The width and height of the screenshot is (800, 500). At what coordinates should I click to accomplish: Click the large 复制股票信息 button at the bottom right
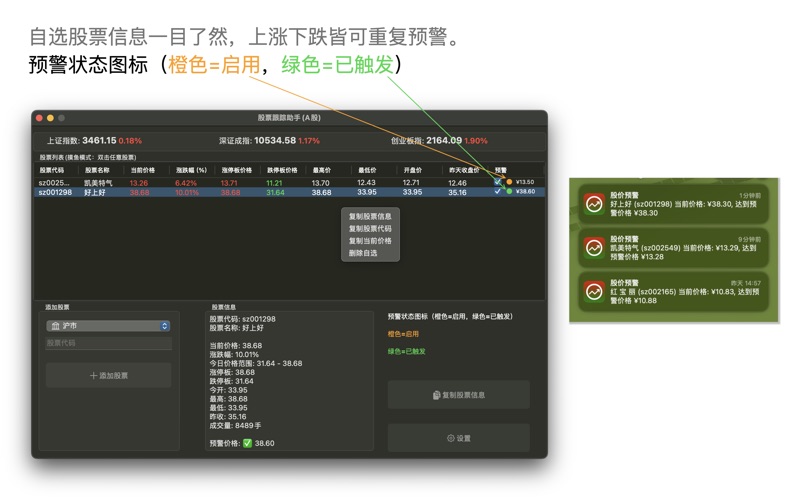pos(459,395)
